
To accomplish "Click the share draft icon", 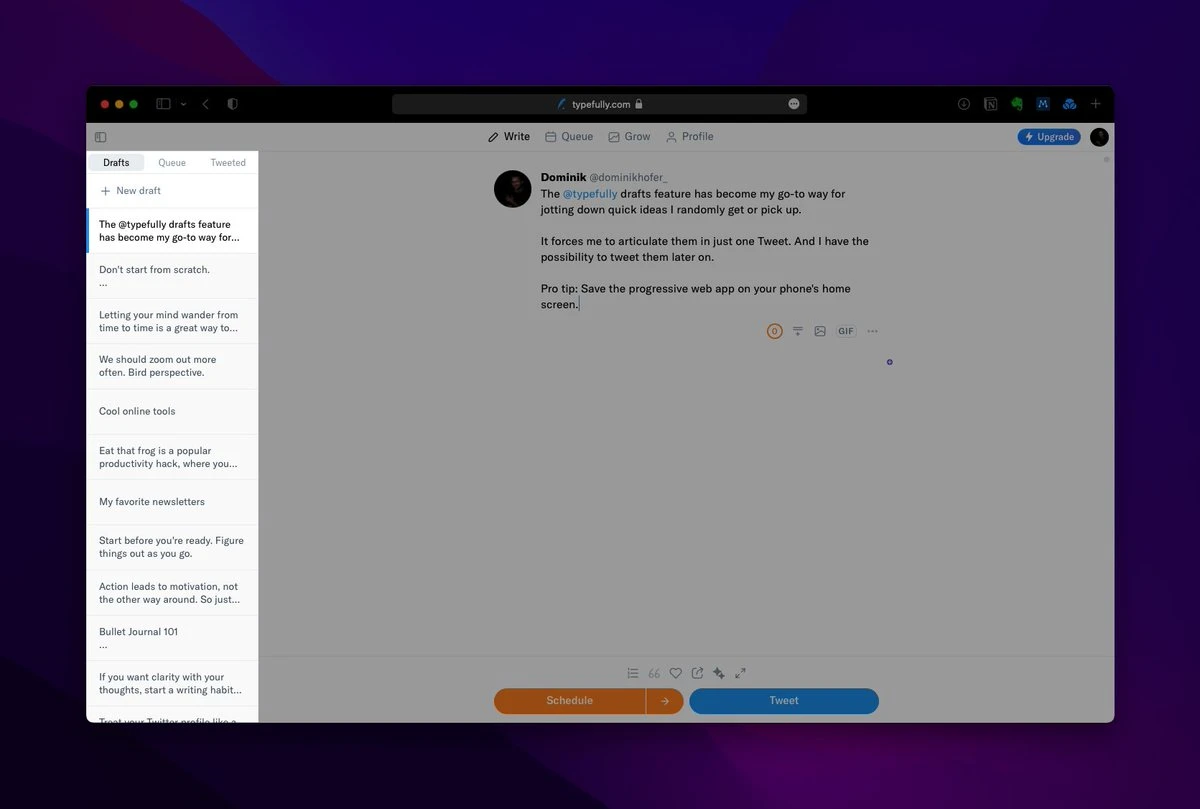I will coord(697,673).
